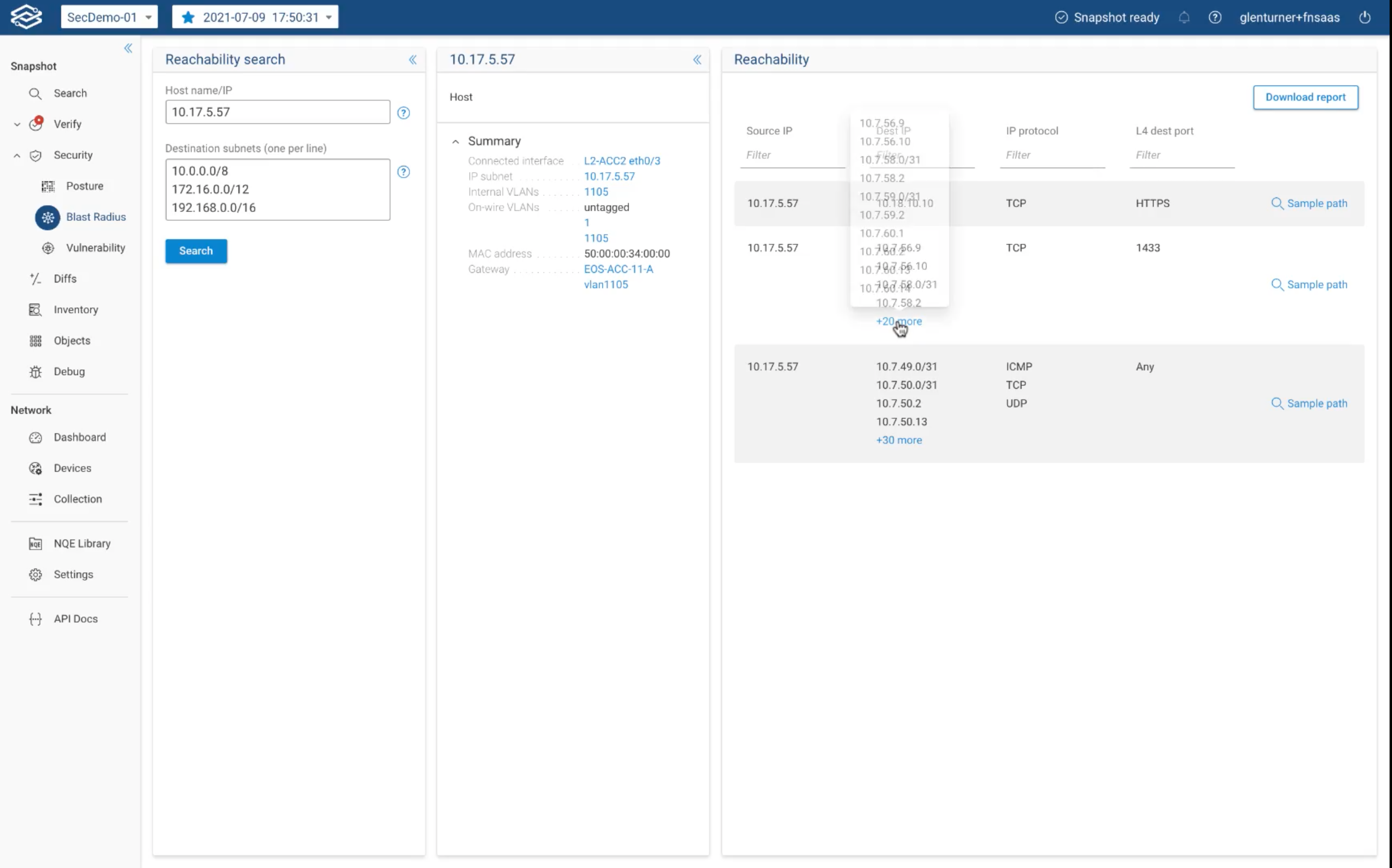Collapse the Reachability search panel
Screen dimensions: 1392x868
point(412,60)
